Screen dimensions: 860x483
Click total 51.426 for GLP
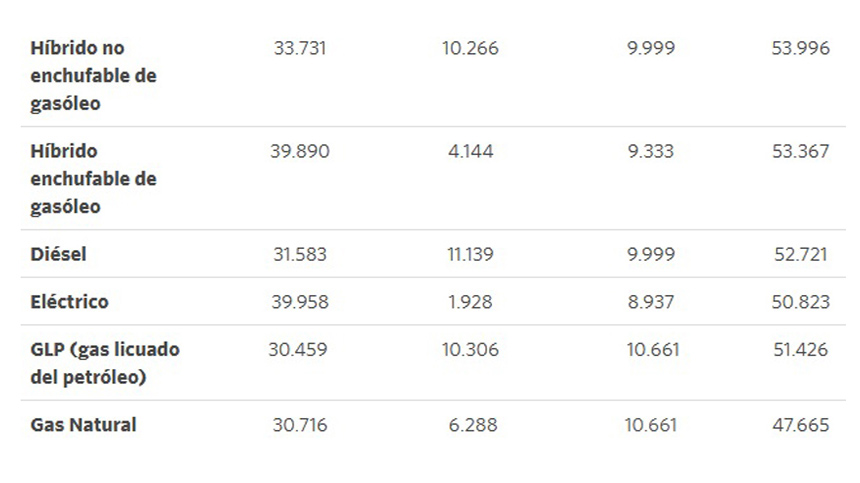(801, 350)
